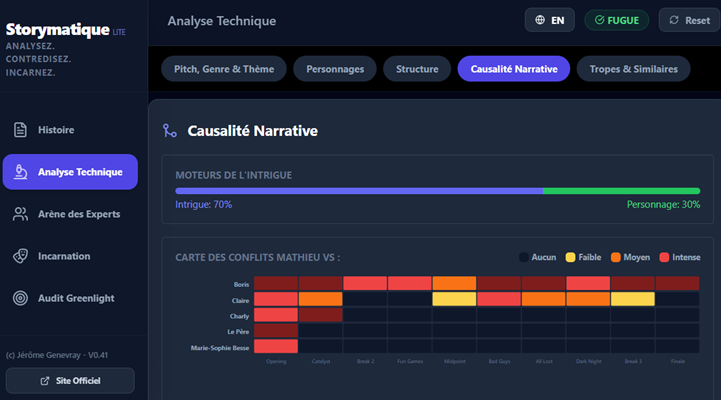Click the checkmark icon in FUGUE badge
This screenshot has width=721, height=400.
[599, 20]
